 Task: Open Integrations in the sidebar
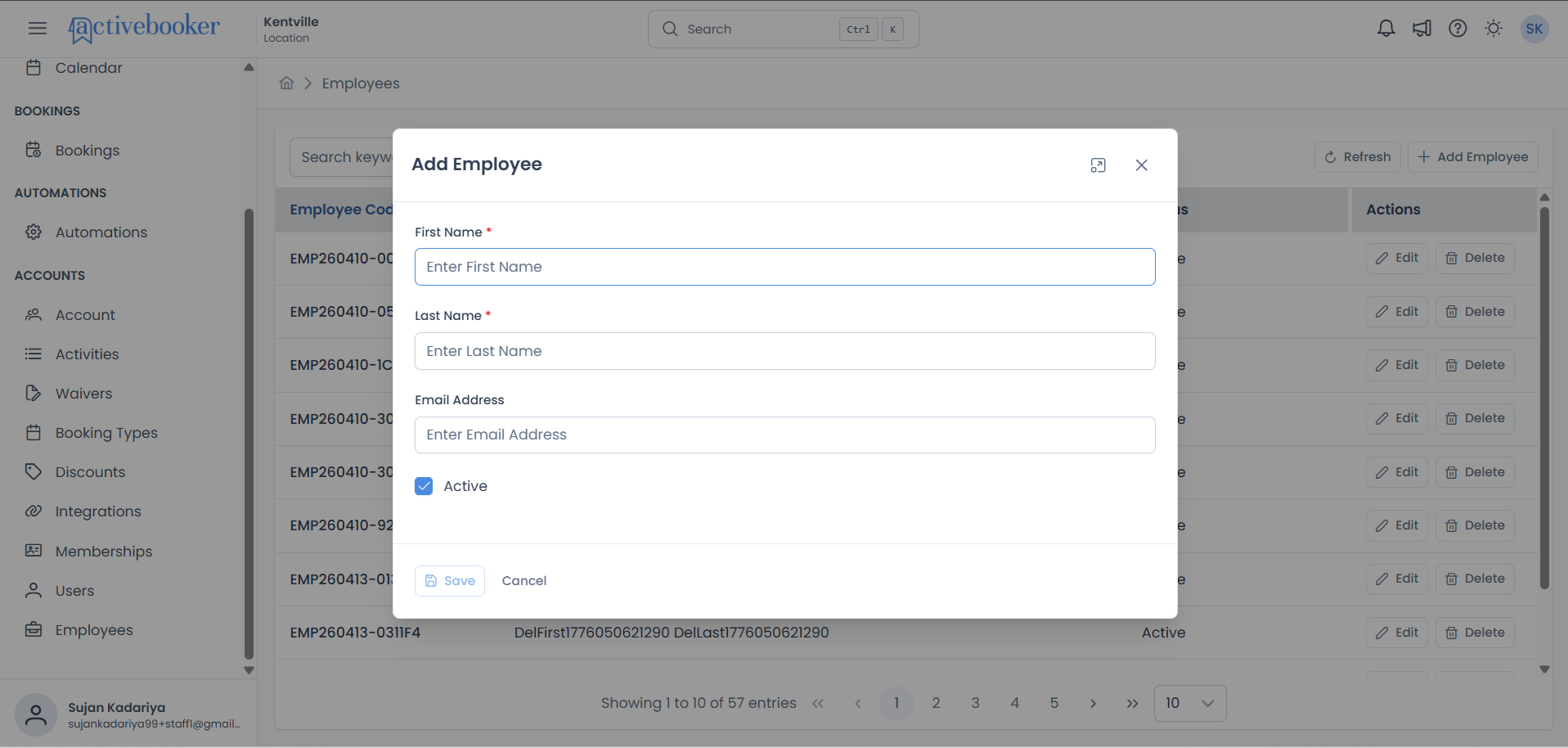pyautogui.click(x=98, y=511)
